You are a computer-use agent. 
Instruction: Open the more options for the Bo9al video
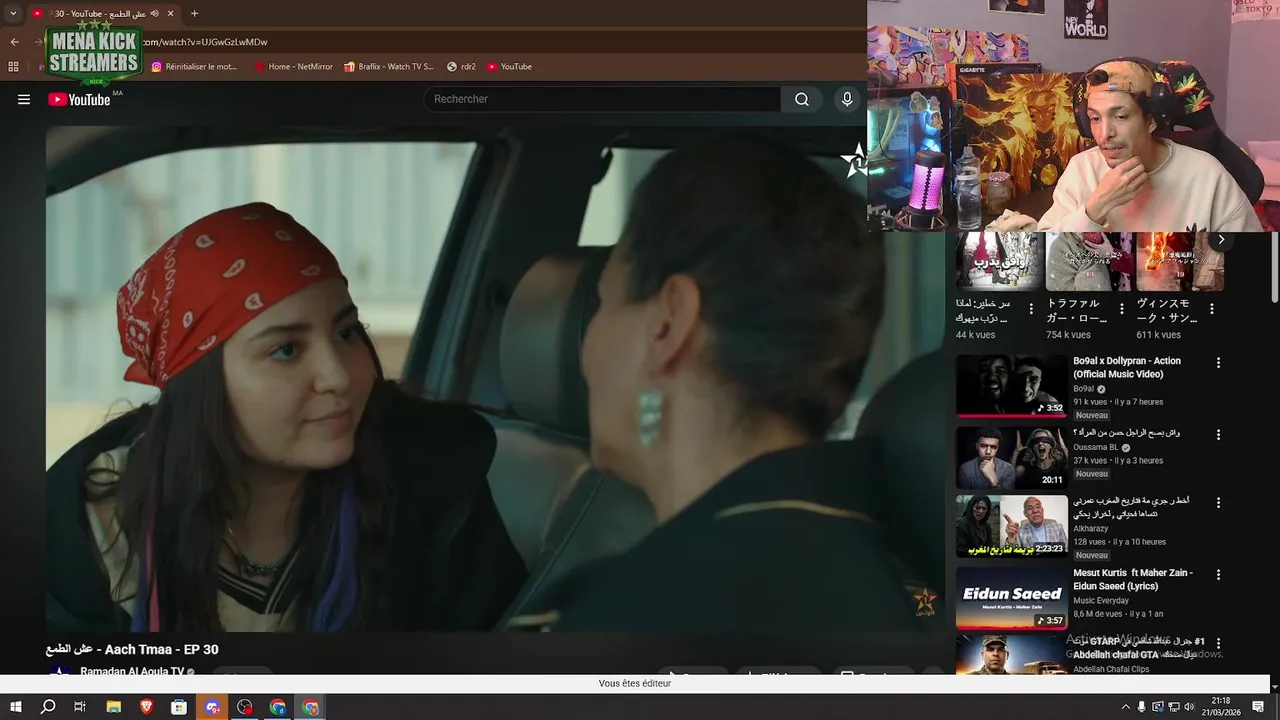coord(1218,363)
